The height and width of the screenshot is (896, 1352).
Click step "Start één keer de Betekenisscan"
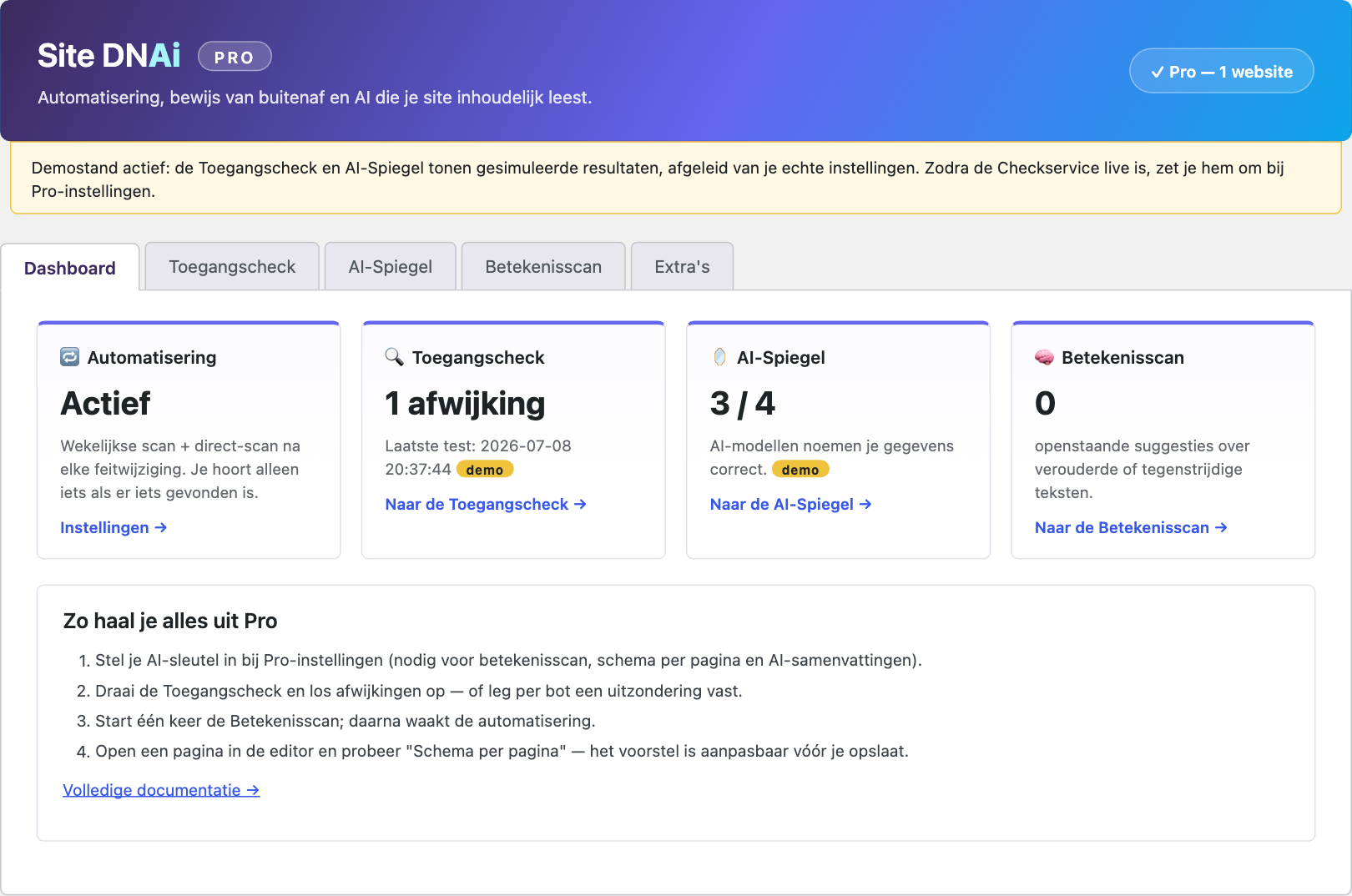tap(346, 721)
